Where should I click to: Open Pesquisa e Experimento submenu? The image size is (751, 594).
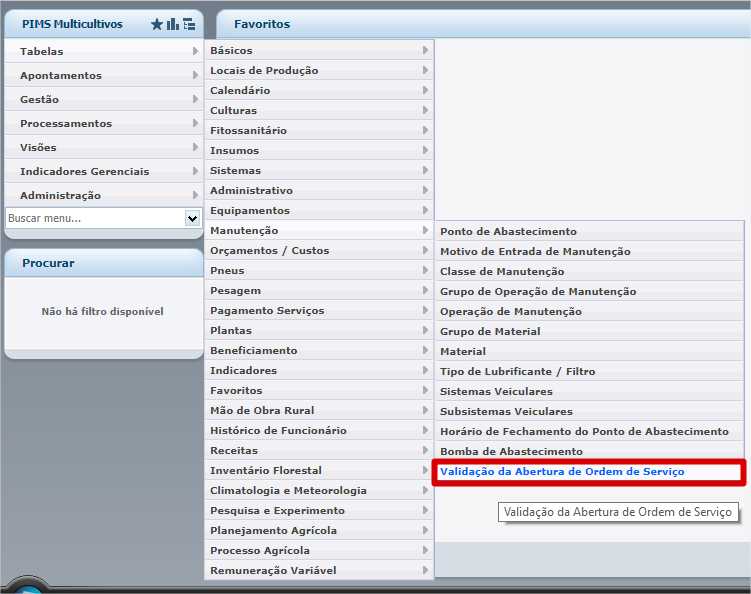point(319,511)
